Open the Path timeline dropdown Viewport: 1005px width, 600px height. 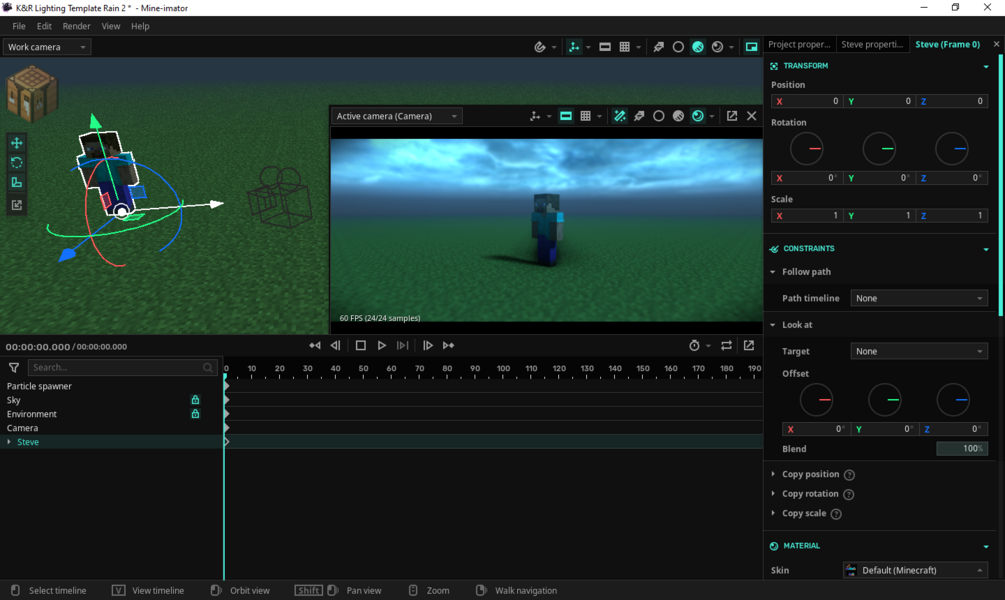click(x=918, y=298)
